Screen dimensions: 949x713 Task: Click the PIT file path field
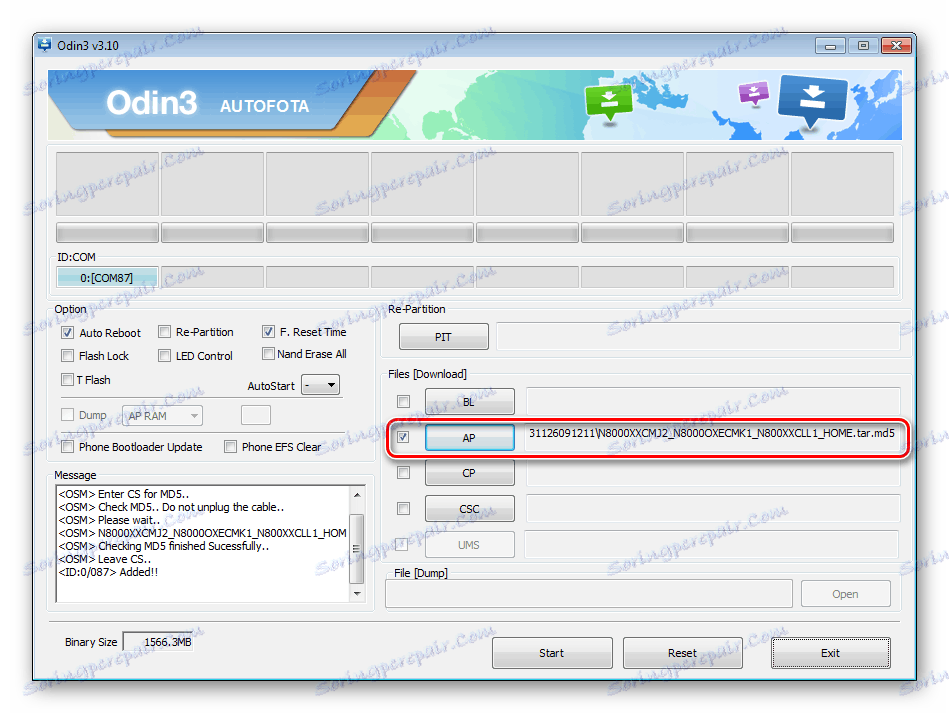698,337
